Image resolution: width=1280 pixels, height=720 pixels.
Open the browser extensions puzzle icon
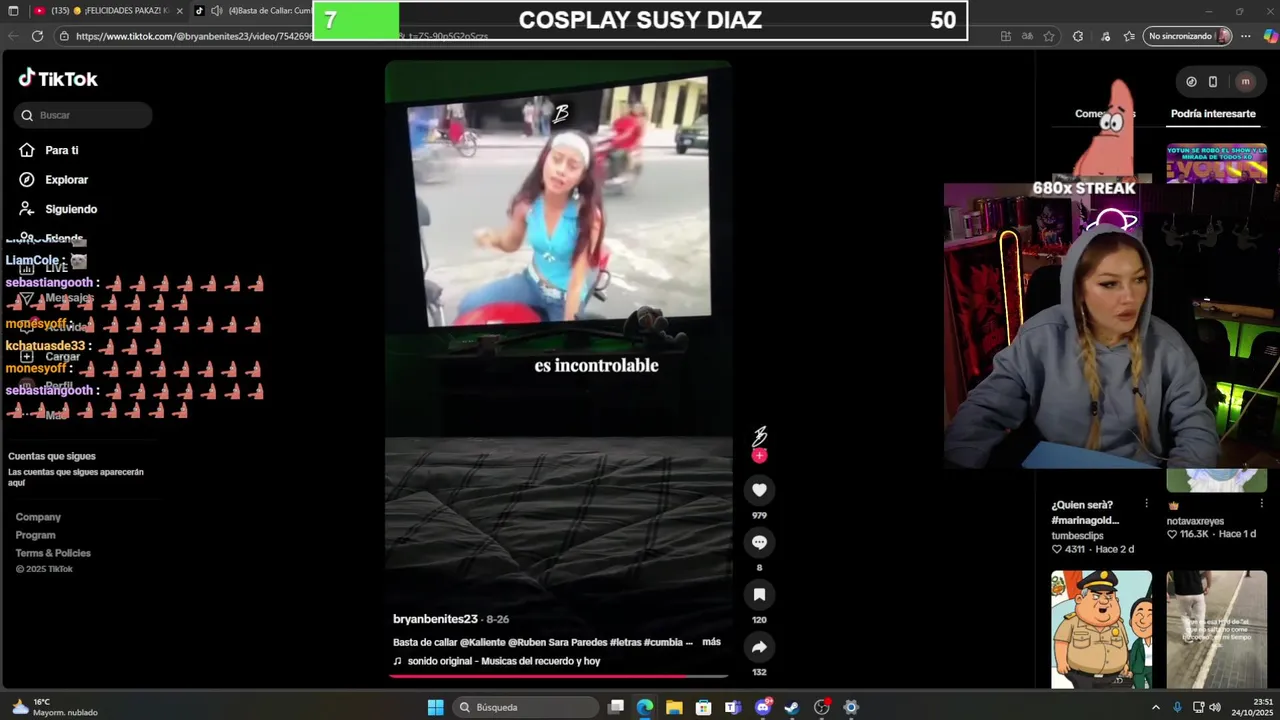point(1077,36)
